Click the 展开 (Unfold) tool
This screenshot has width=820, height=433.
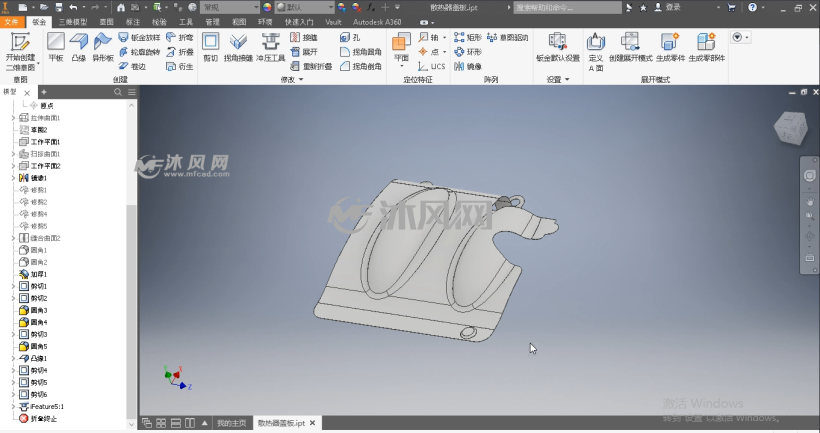[304, 52]
